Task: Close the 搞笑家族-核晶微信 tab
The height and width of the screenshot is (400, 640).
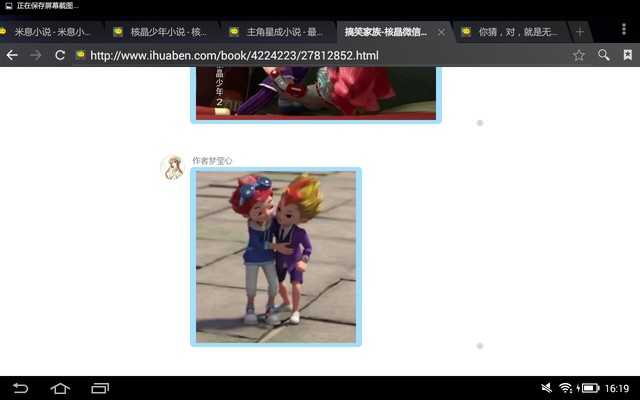Action: click(x=441, y=32)
